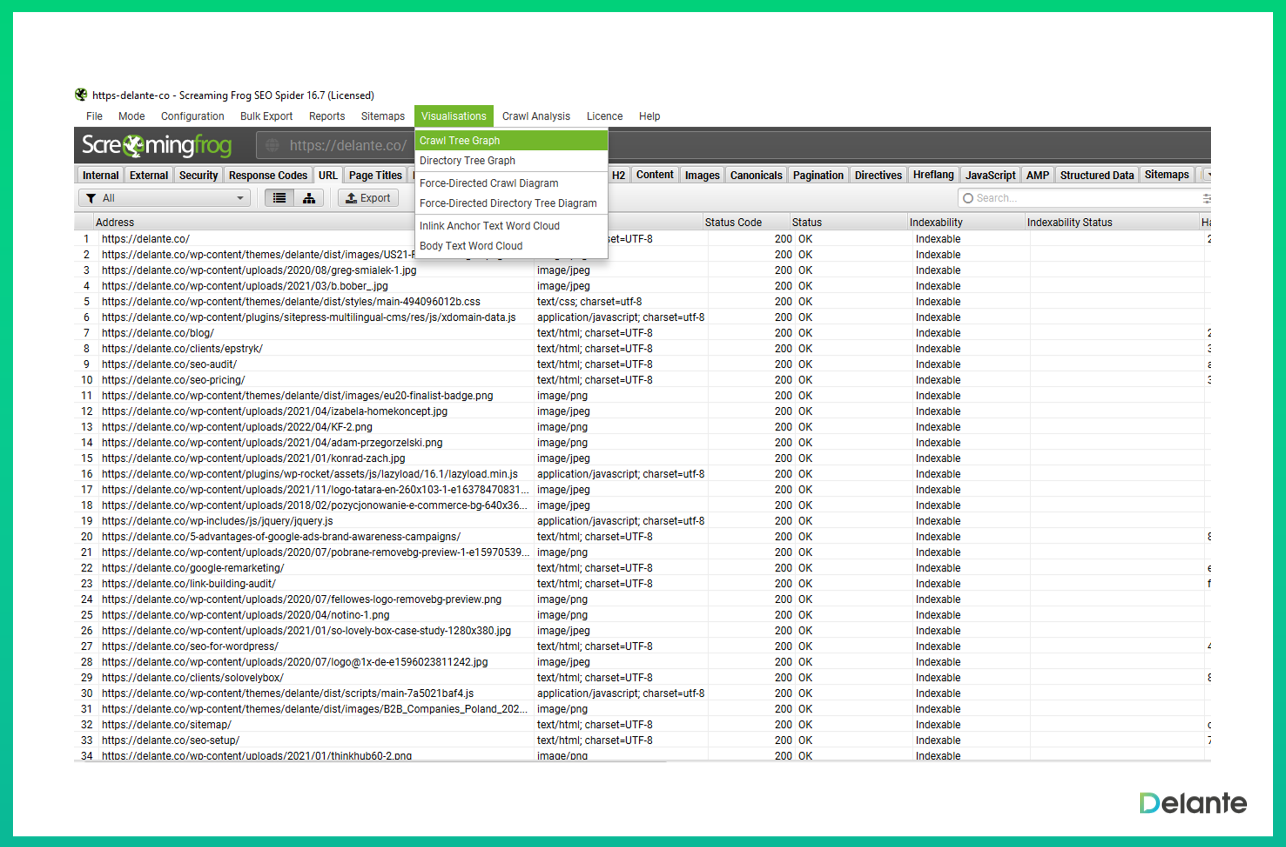Switch to the External tab
The image size is (1286, 847).
(x=149, y=175)
